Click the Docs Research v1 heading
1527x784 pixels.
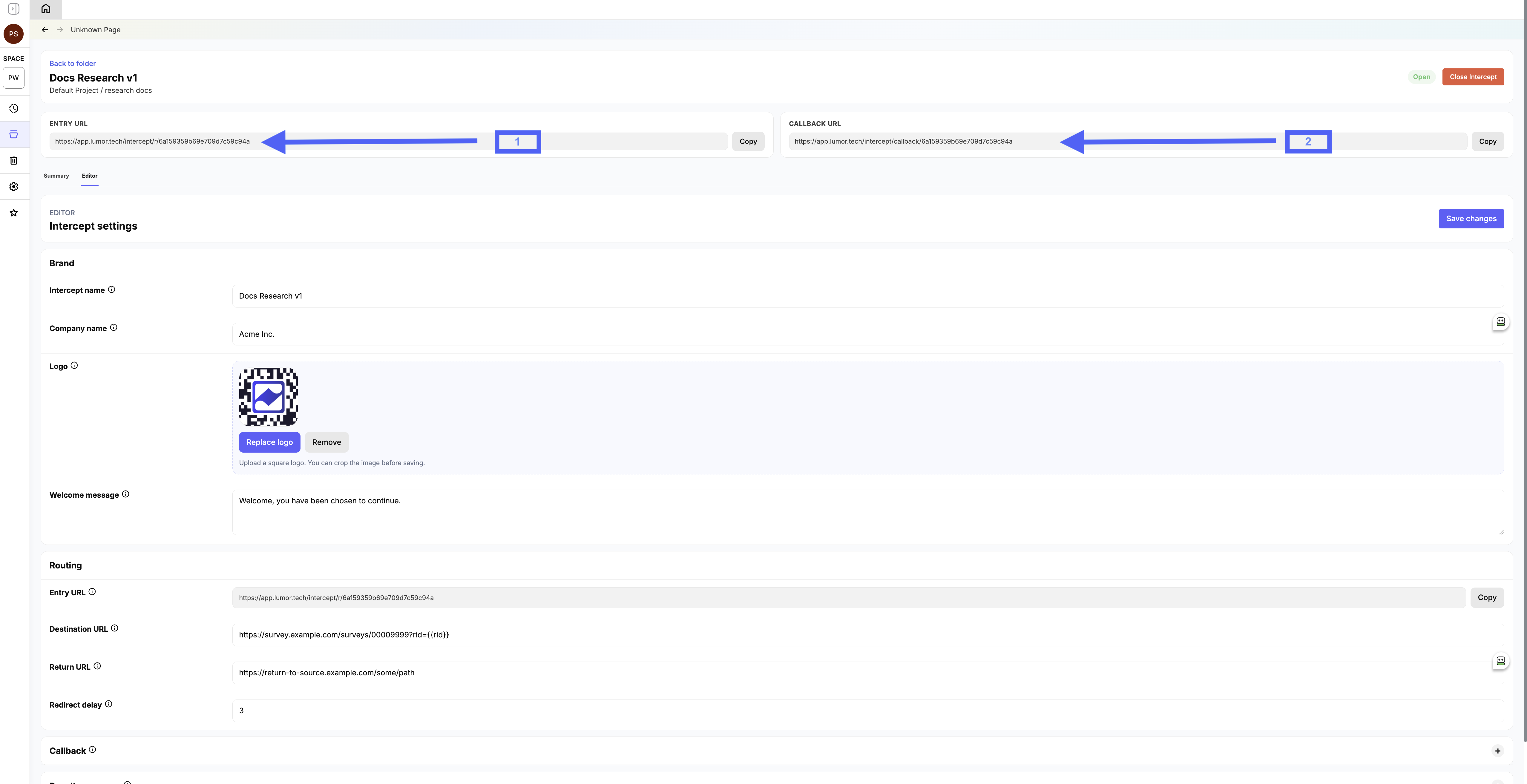point(93,78)
